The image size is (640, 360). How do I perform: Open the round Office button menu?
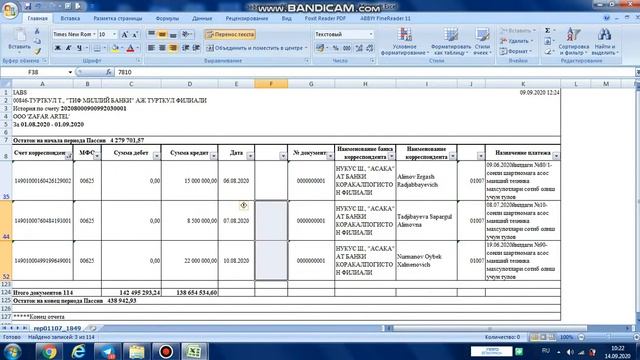[x=10, y=10]
